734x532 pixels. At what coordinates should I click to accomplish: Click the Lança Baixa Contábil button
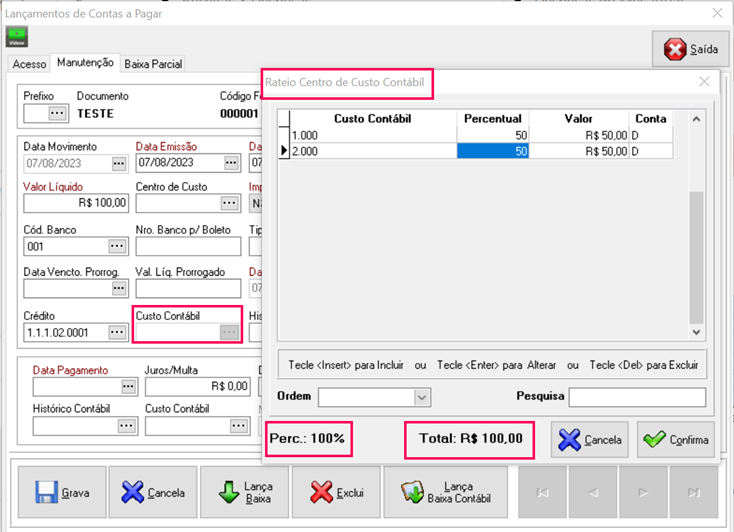(444, 492)
